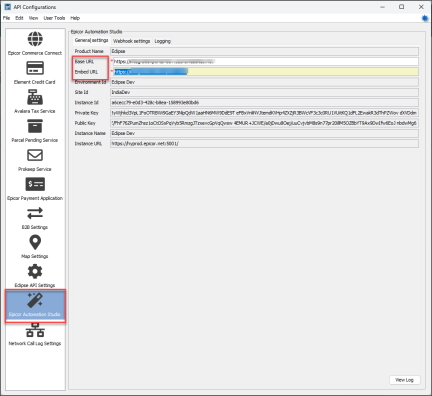
Task: Minimize the API Configurations window
Action: coord(382,7)
